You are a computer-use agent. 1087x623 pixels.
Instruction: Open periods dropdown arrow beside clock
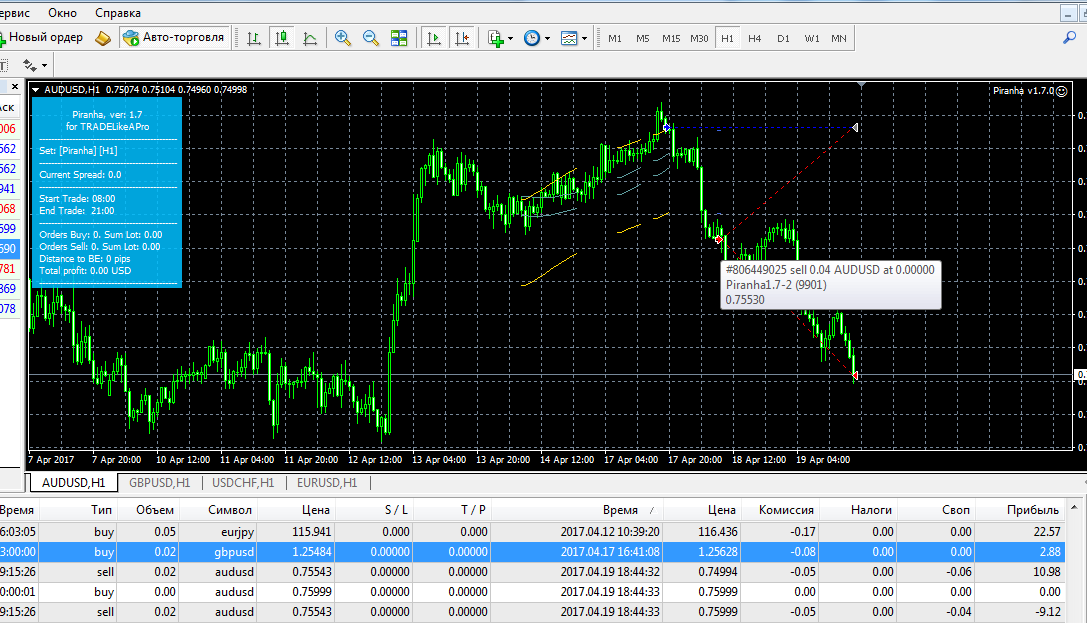(x=548, y=39)
